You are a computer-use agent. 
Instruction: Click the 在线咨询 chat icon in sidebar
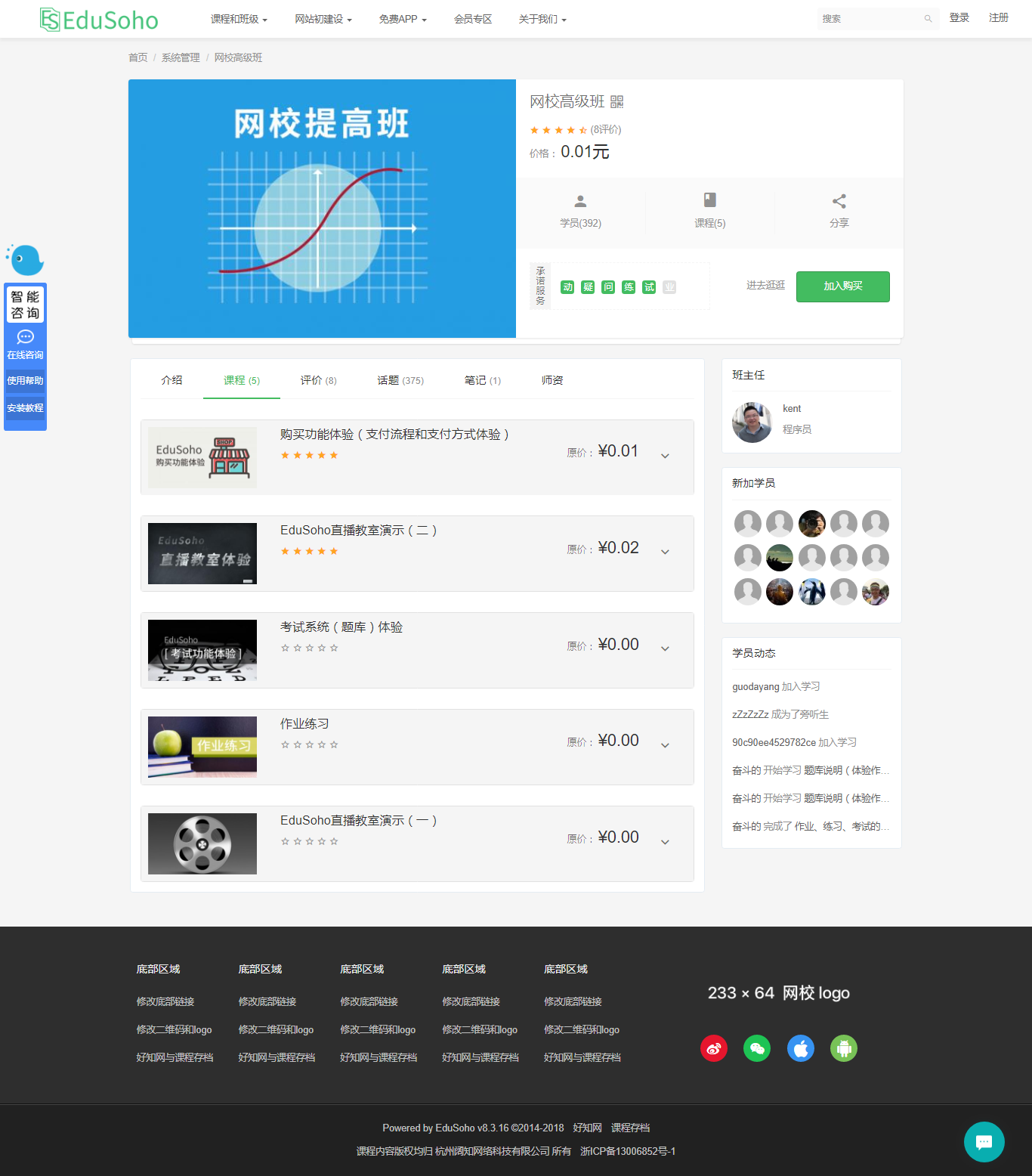coord(26,338)
